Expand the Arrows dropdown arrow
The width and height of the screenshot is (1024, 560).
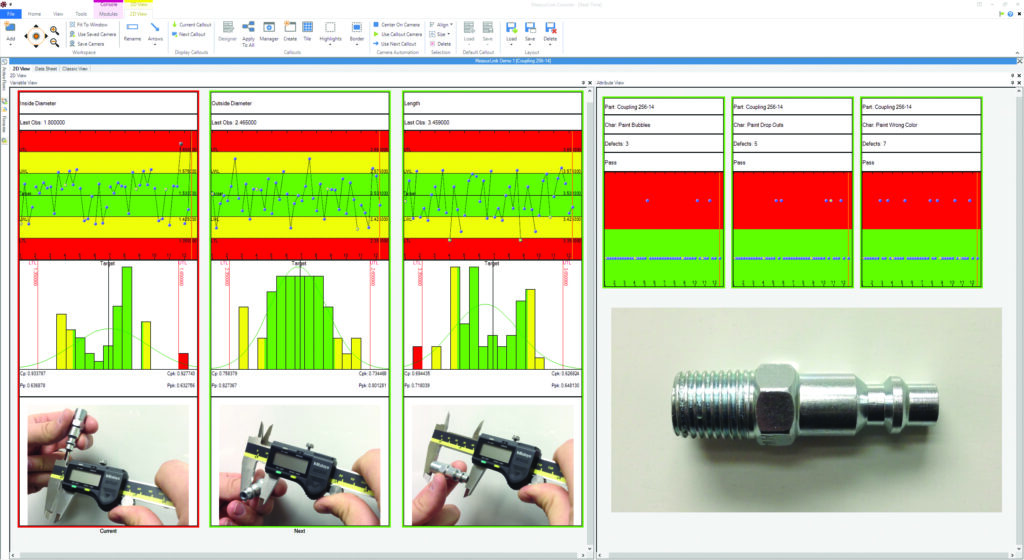click(x=155, y=45)
